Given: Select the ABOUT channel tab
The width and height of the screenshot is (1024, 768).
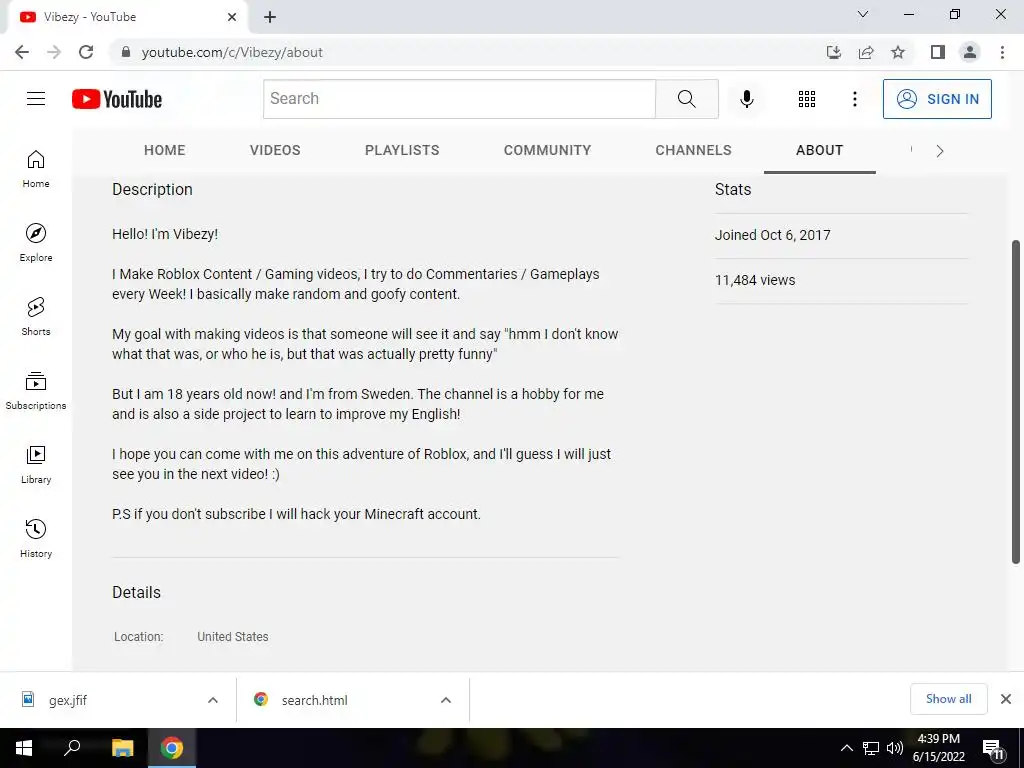Looking at the screenshot, I should tap(820, 150).
